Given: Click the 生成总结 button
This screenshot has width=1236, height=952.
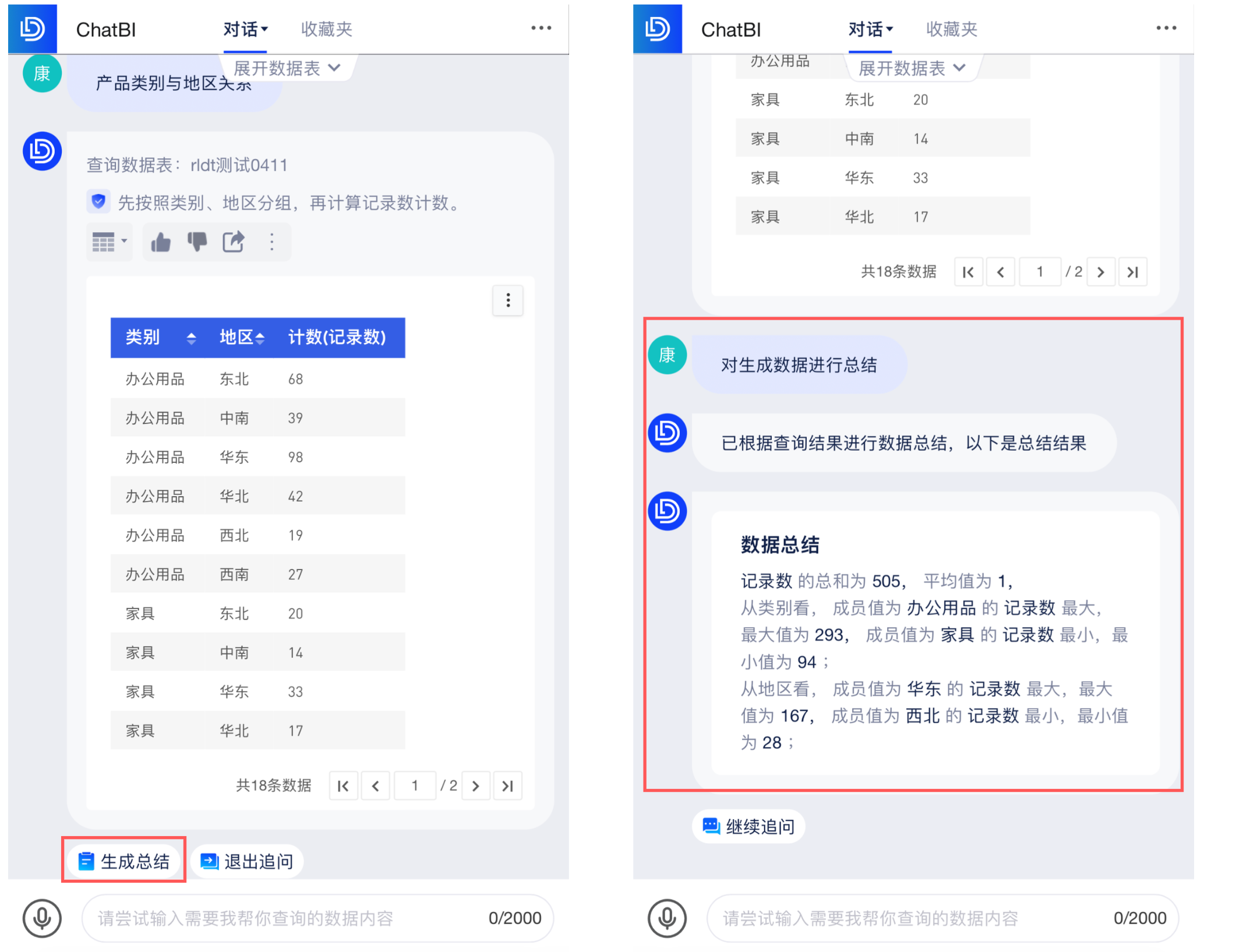Looking at the screenshot, I should [124, 861].
